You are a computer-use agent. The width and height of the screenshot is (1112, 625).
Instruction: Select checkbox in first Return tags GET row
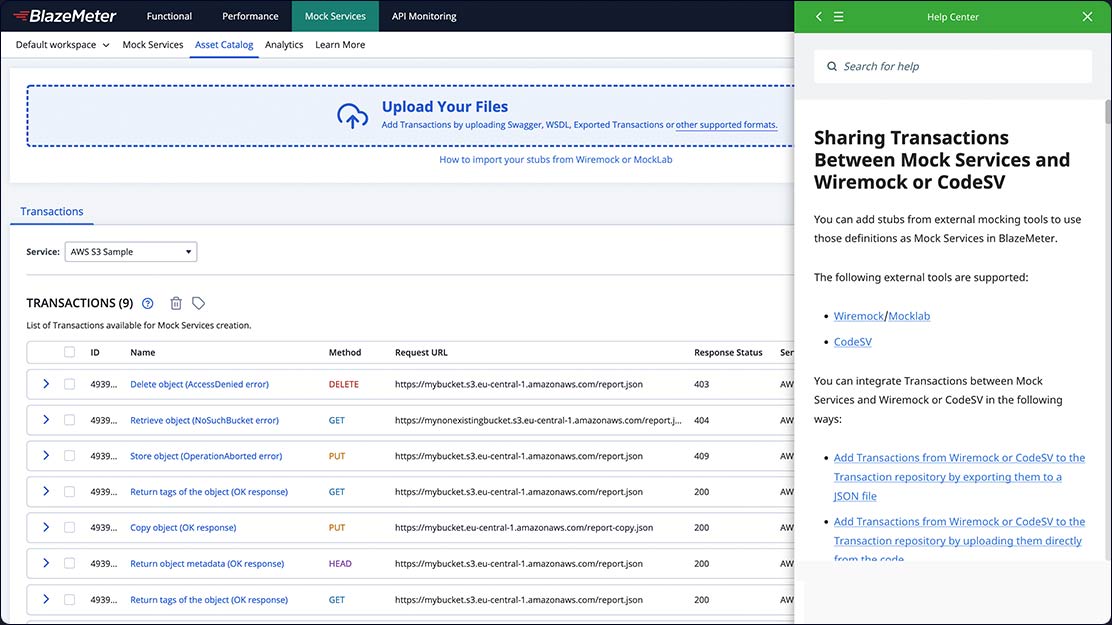pos(70,492)
